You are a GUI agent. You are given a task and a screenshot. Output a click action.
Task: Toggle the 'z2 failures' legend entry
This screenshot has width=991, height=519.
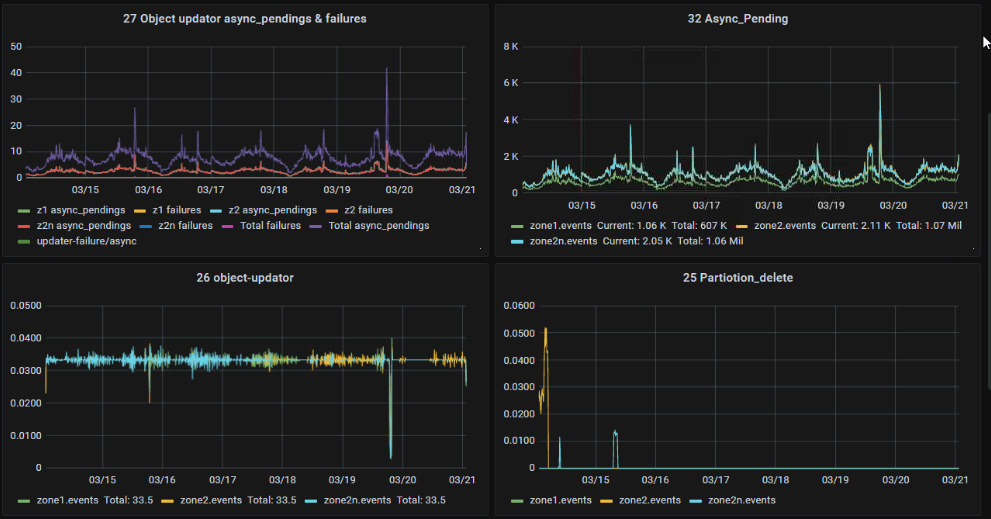click(368, 211)
